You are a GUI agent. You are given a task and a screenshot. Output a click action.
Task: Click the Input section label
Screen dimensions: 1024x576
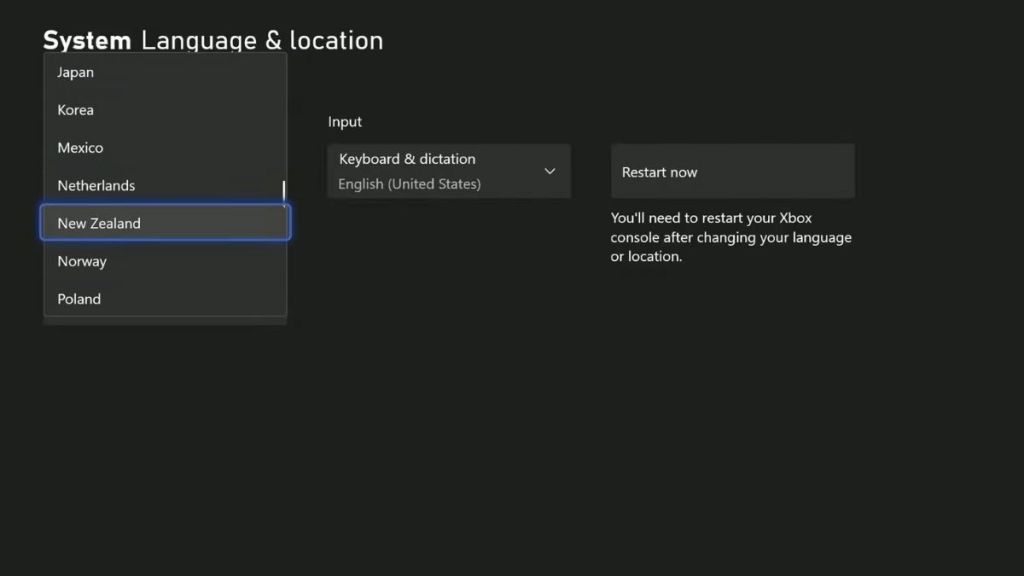pyautogui.click(x=344, y=121)
